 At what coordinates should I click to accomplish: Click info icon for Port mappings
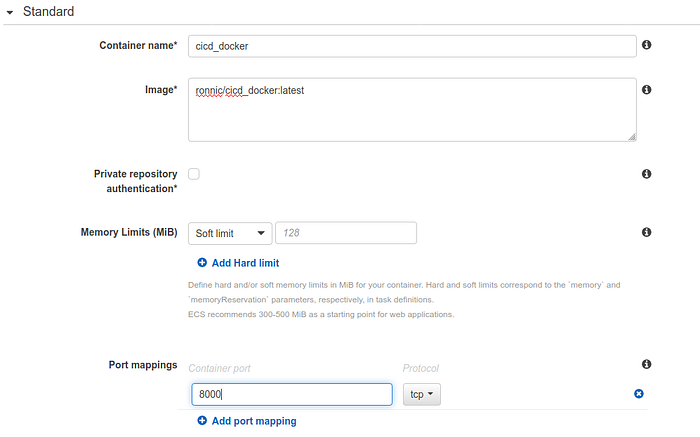[x=646, y=365]
